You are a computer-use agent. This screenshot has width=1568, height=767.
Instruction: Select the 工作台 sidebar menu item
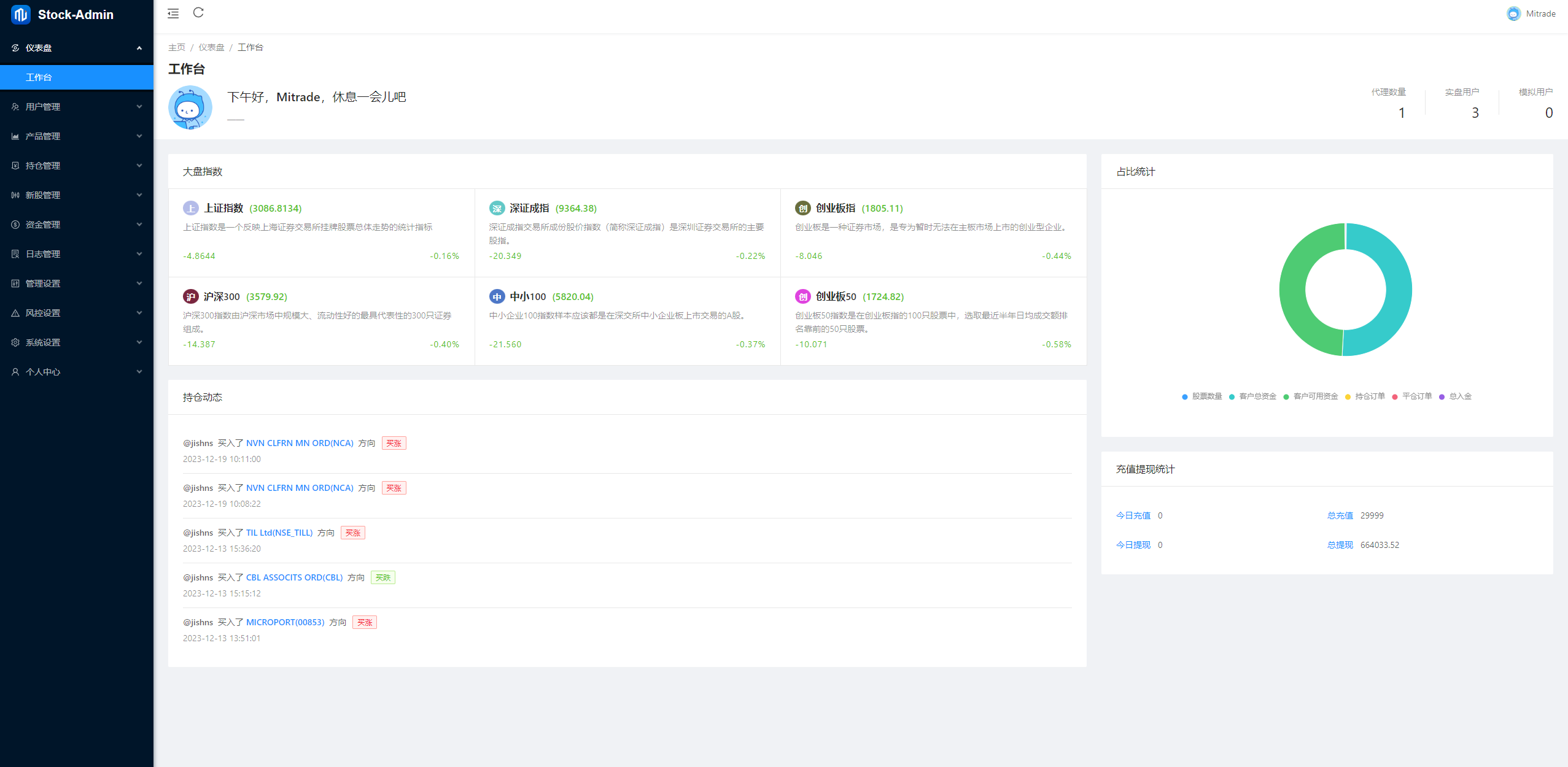(39, 77)
